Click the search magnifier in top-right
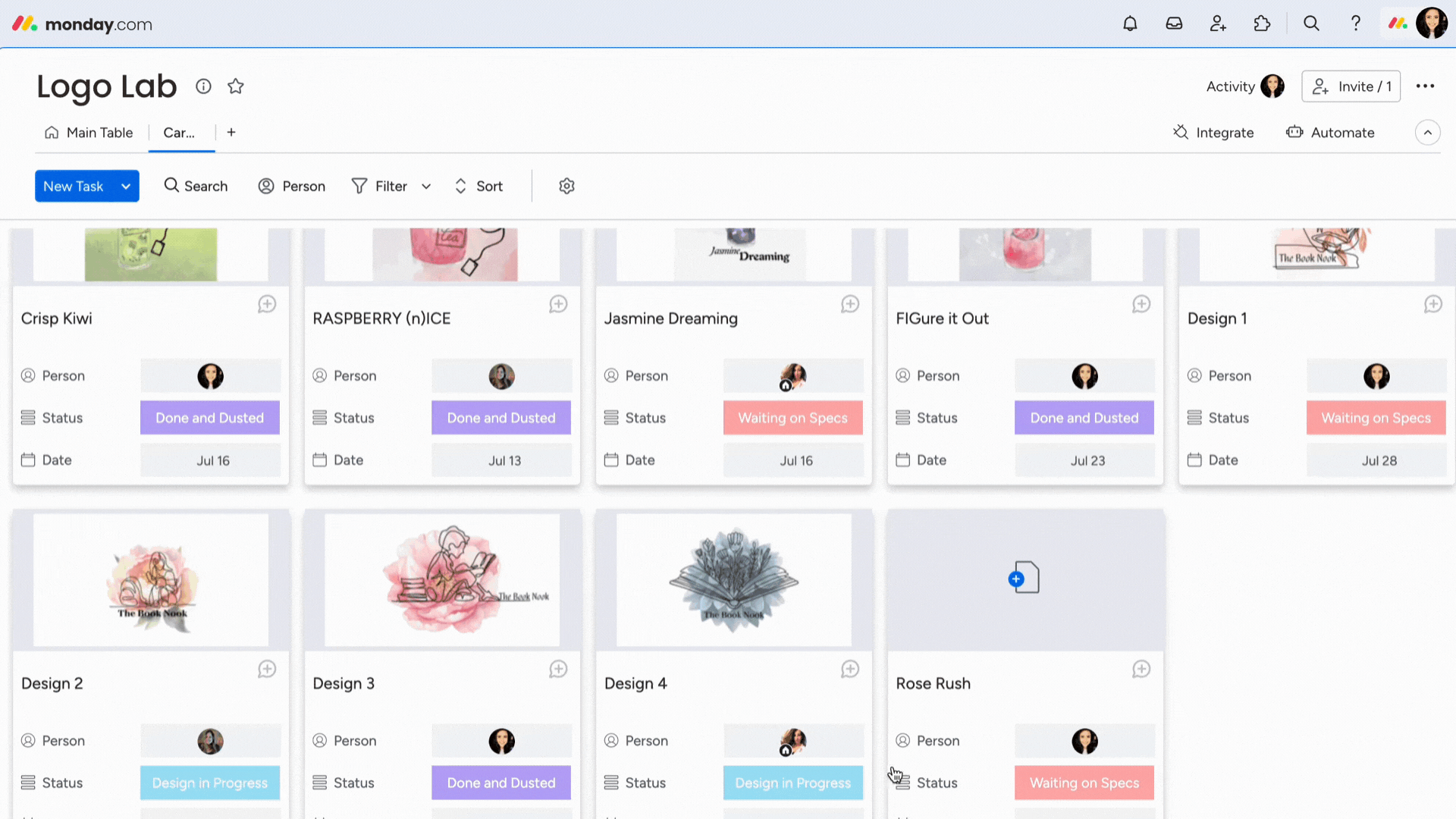This screenshot has width=1456, height=819. coord(1311,23)
